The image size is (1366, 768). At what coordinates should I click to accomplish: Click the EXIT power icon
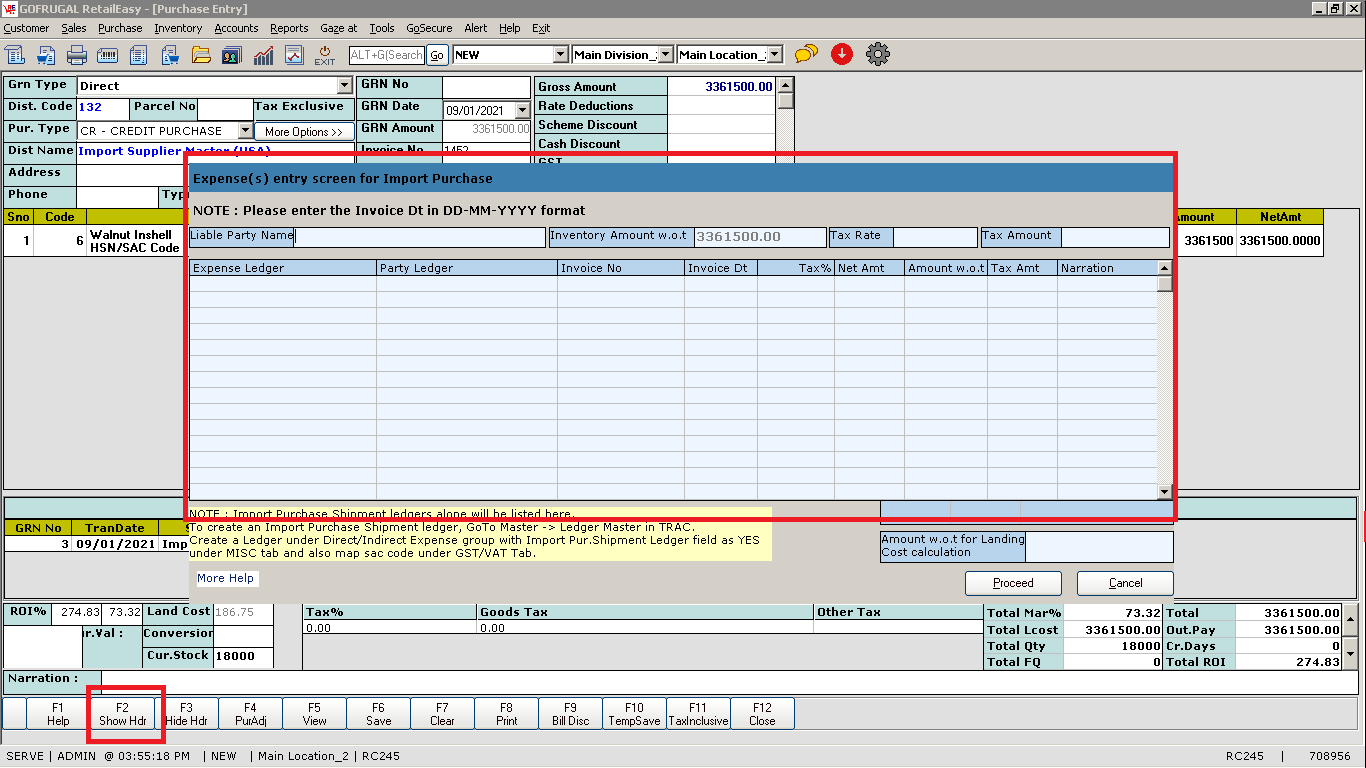325,55
